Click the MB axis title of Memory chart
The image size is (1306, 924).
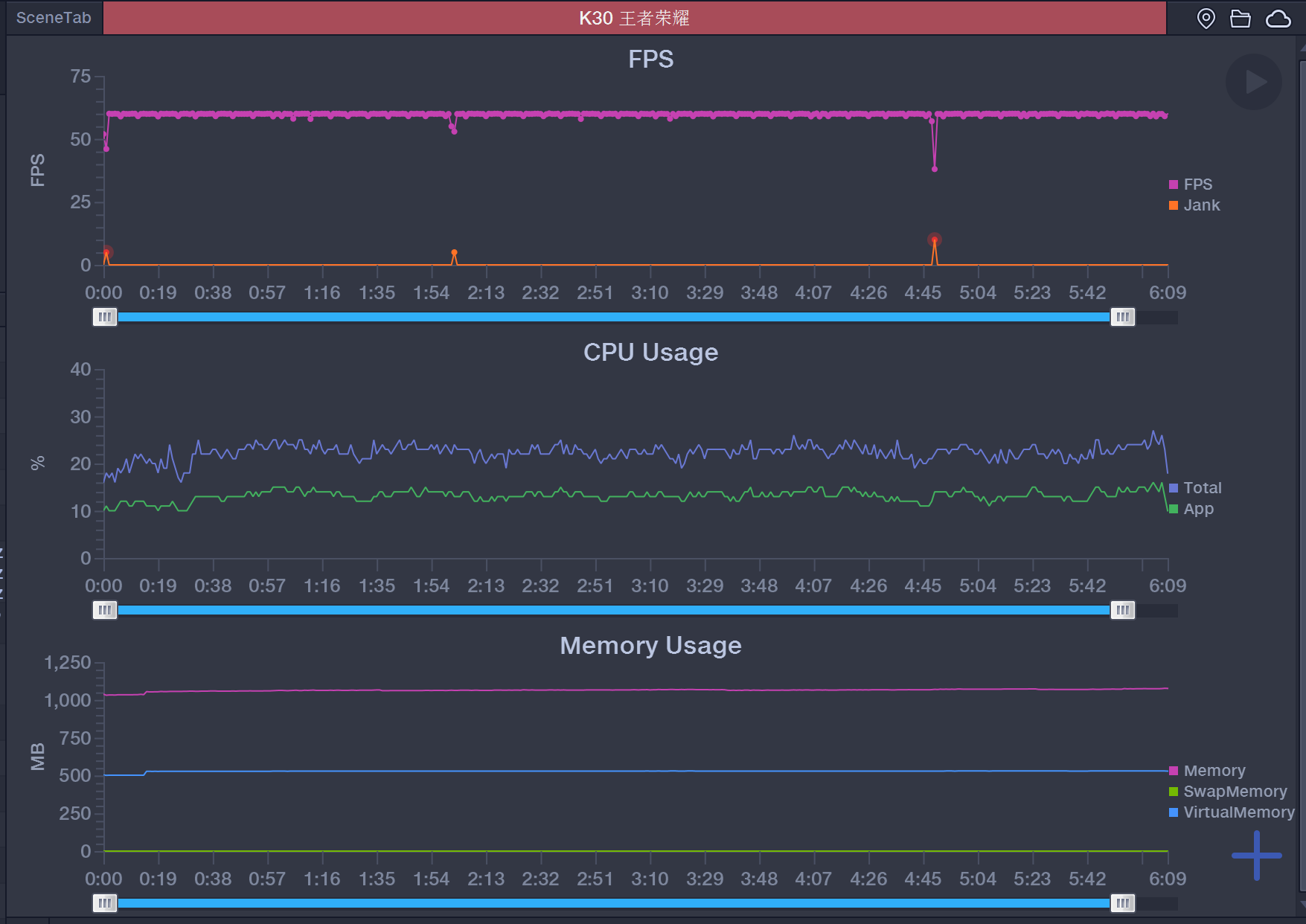[38, 757]
